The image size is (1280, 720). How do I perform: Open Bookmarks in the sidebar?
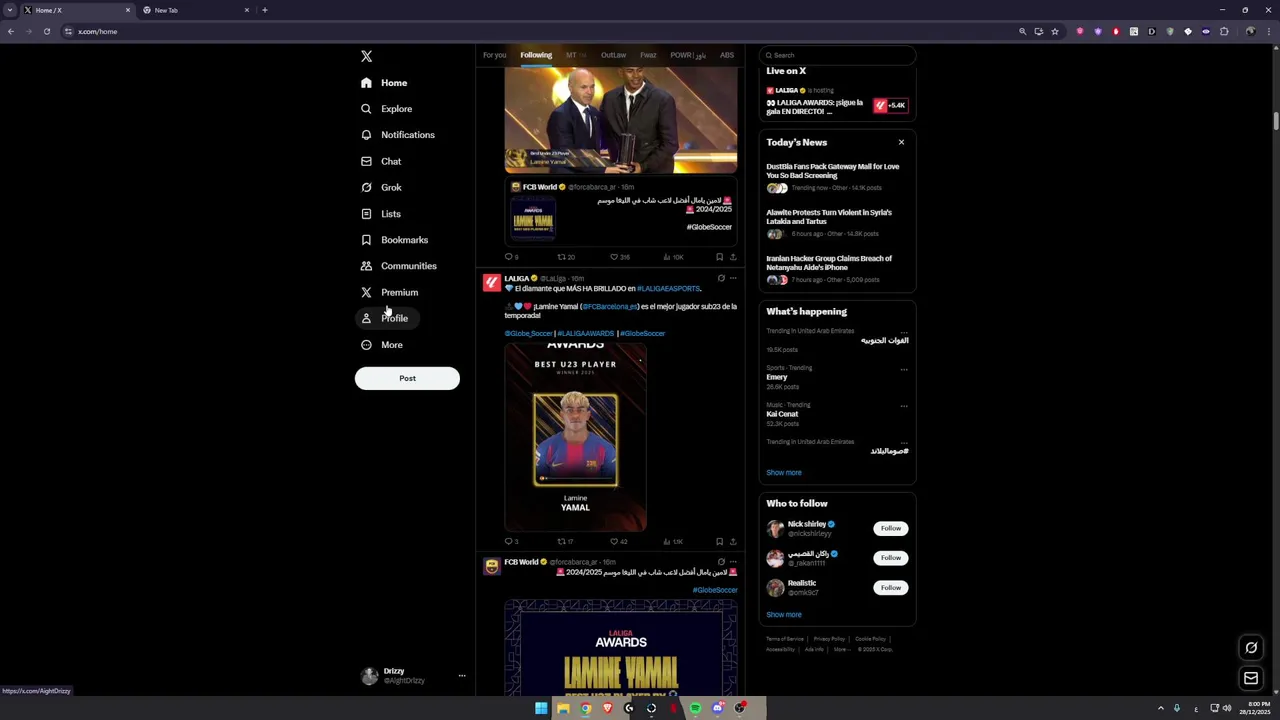point(394,240)
